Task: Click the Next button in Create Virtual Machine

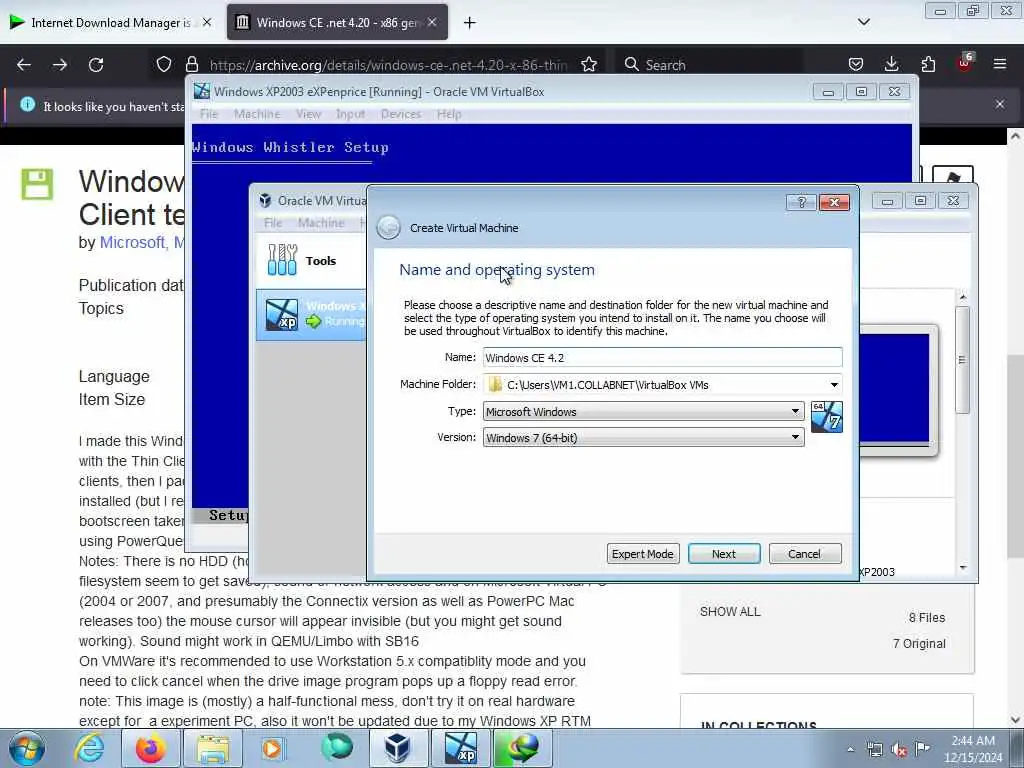Action: 724,554
